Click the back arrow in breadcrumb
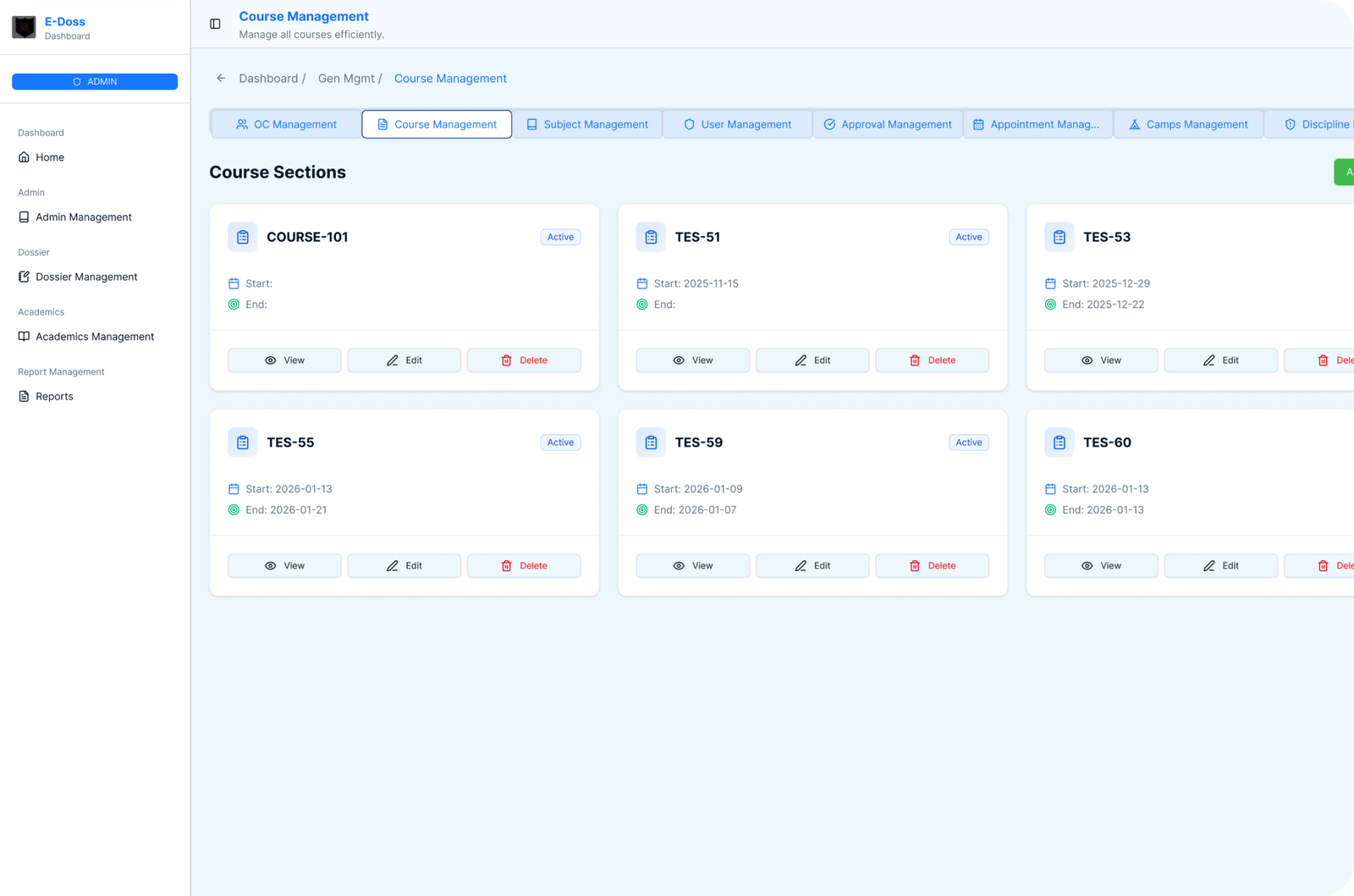1354x896 pixels. click(221, 78)
